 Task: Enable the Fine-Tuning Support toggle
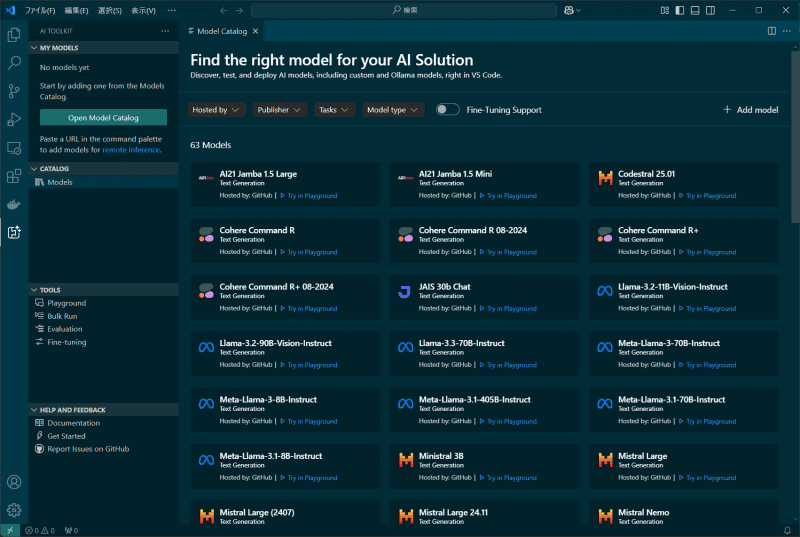click(x=447, y=110)
